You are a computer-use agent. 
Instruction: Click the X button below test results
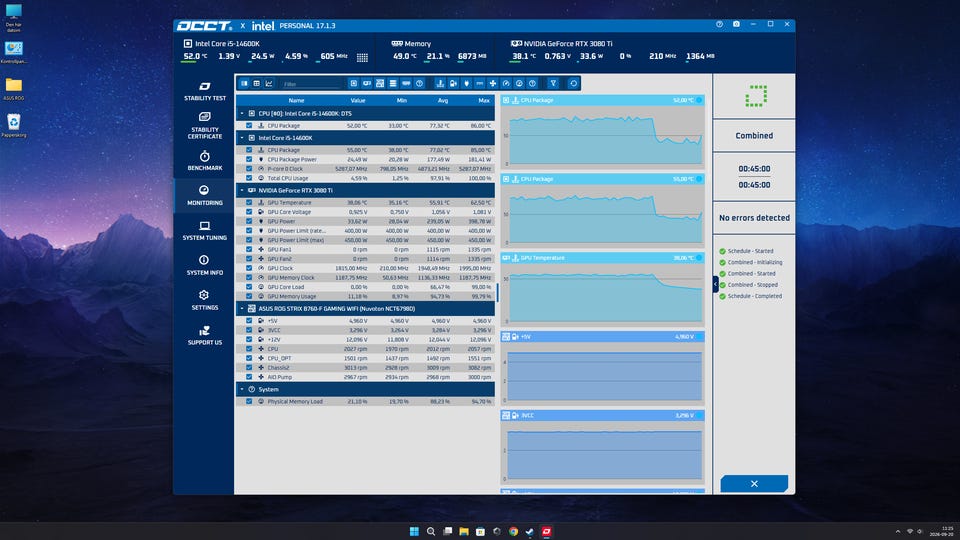[754, 484]
